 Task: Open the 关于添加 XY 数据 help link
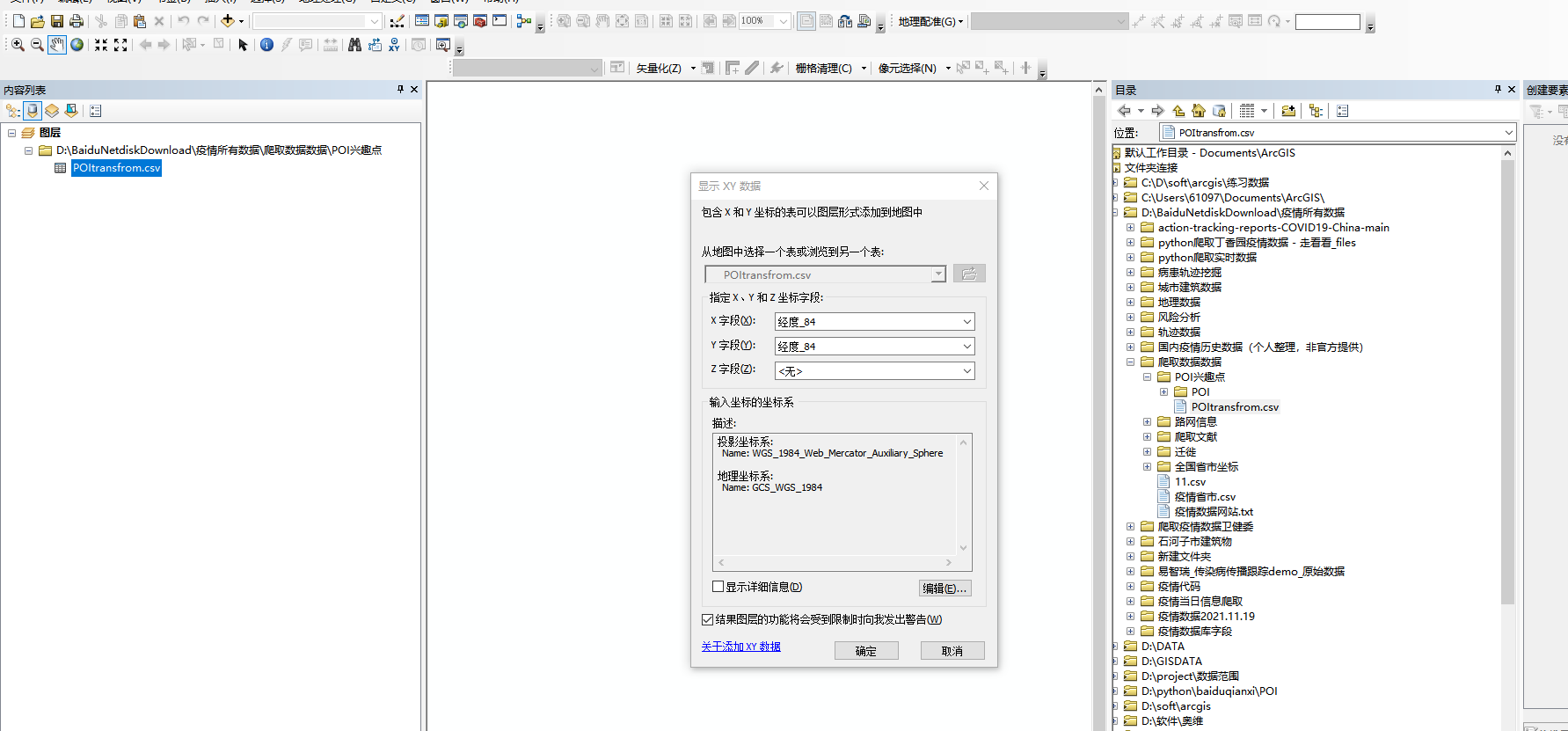click(741, 647)
